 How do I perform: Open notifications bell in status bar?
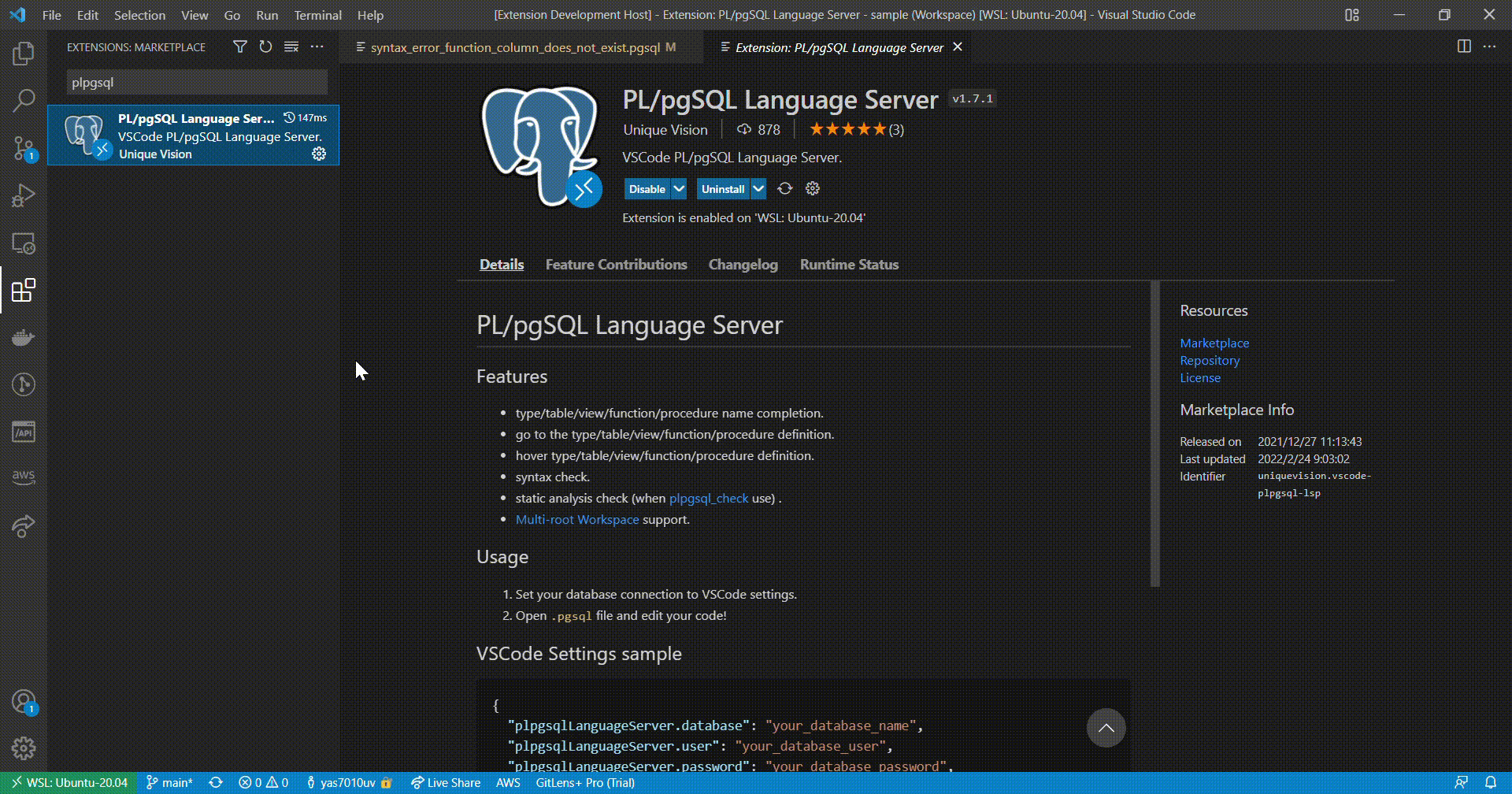point(1491,782)
